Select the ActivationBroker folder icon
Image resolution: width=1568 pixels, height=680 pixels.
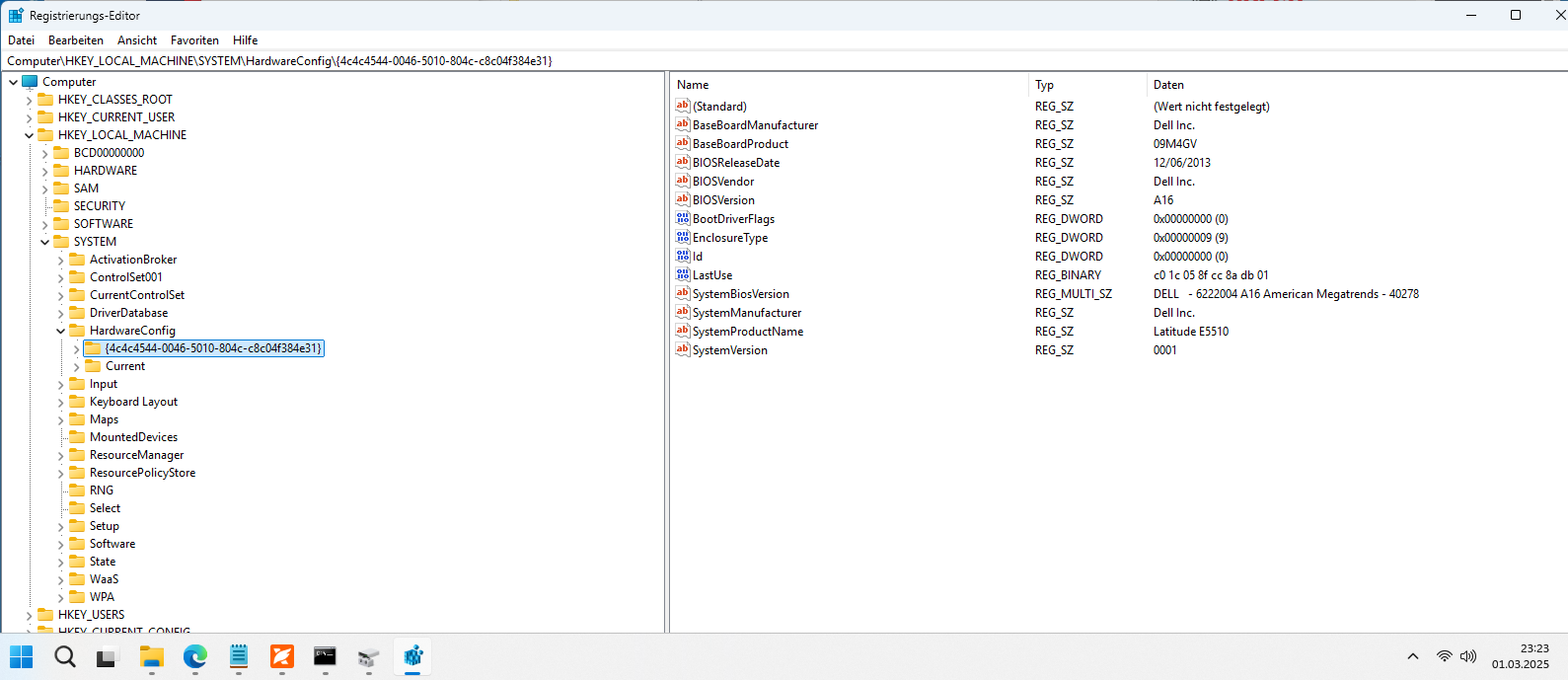pyautogui.click(x=77, y=259)
